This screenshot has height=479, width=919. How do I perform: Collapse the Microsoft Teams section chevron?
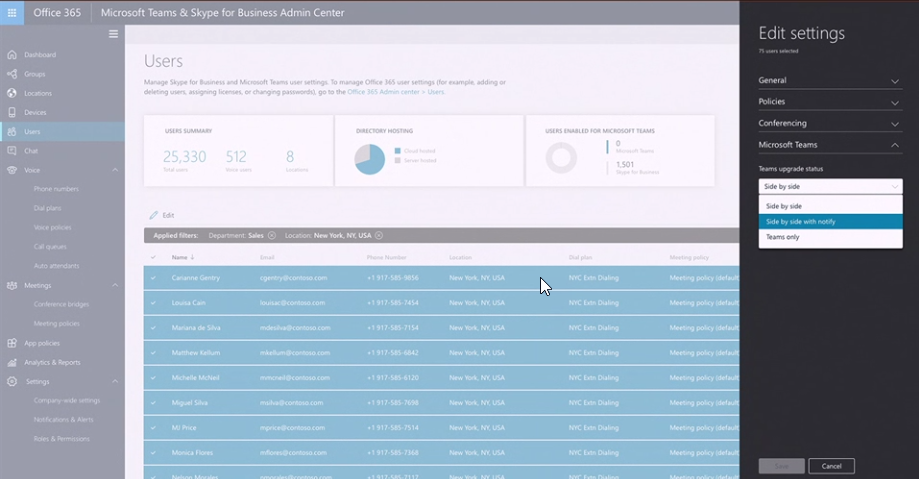(x=895, y=145)
